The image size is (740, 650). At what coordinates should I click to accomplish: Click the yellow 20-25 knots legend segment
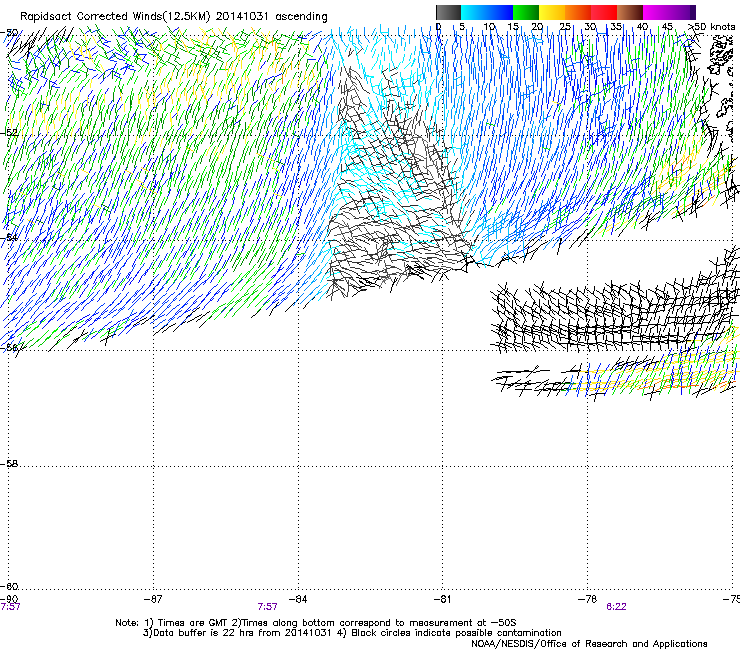click(x=552, y=12)
